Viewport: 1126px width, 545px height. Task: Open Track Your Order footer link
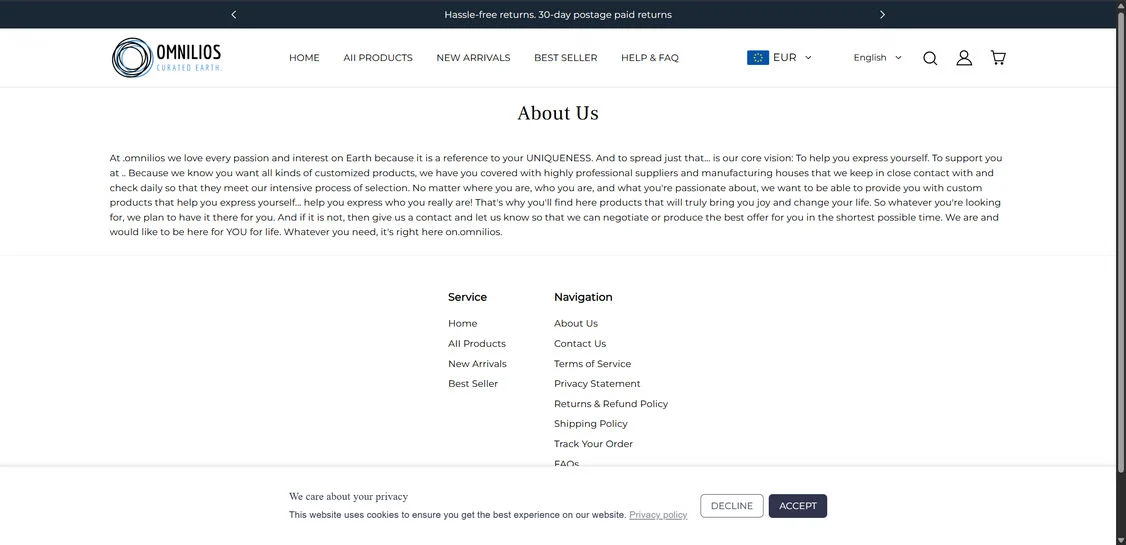[x=593, y=444]
